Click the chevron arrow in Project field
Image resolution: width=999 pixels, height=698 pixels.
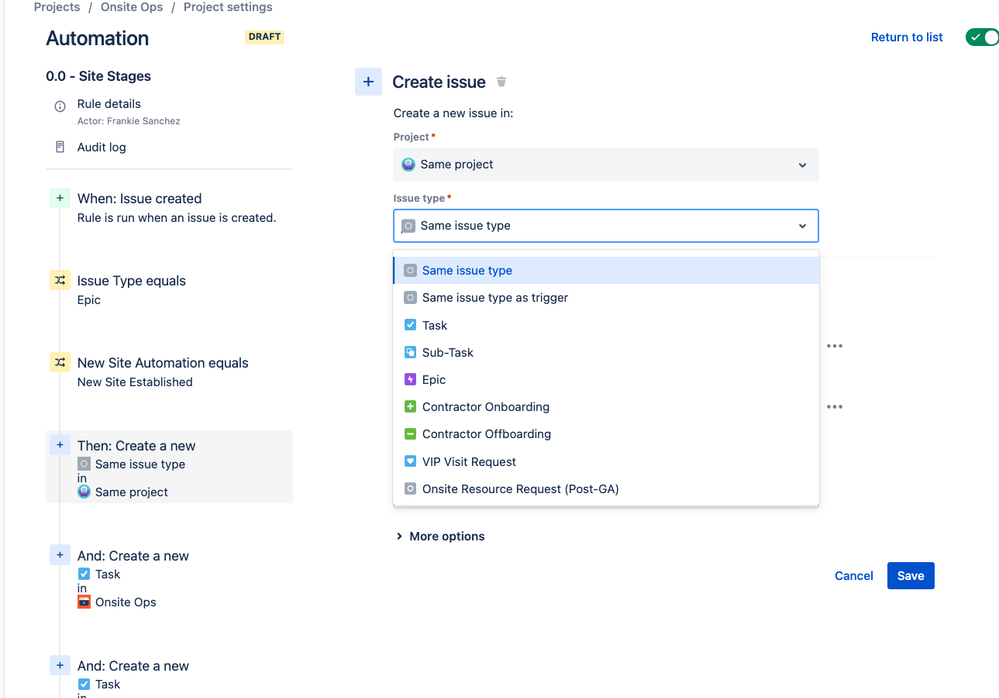click(x=802, y=165)
